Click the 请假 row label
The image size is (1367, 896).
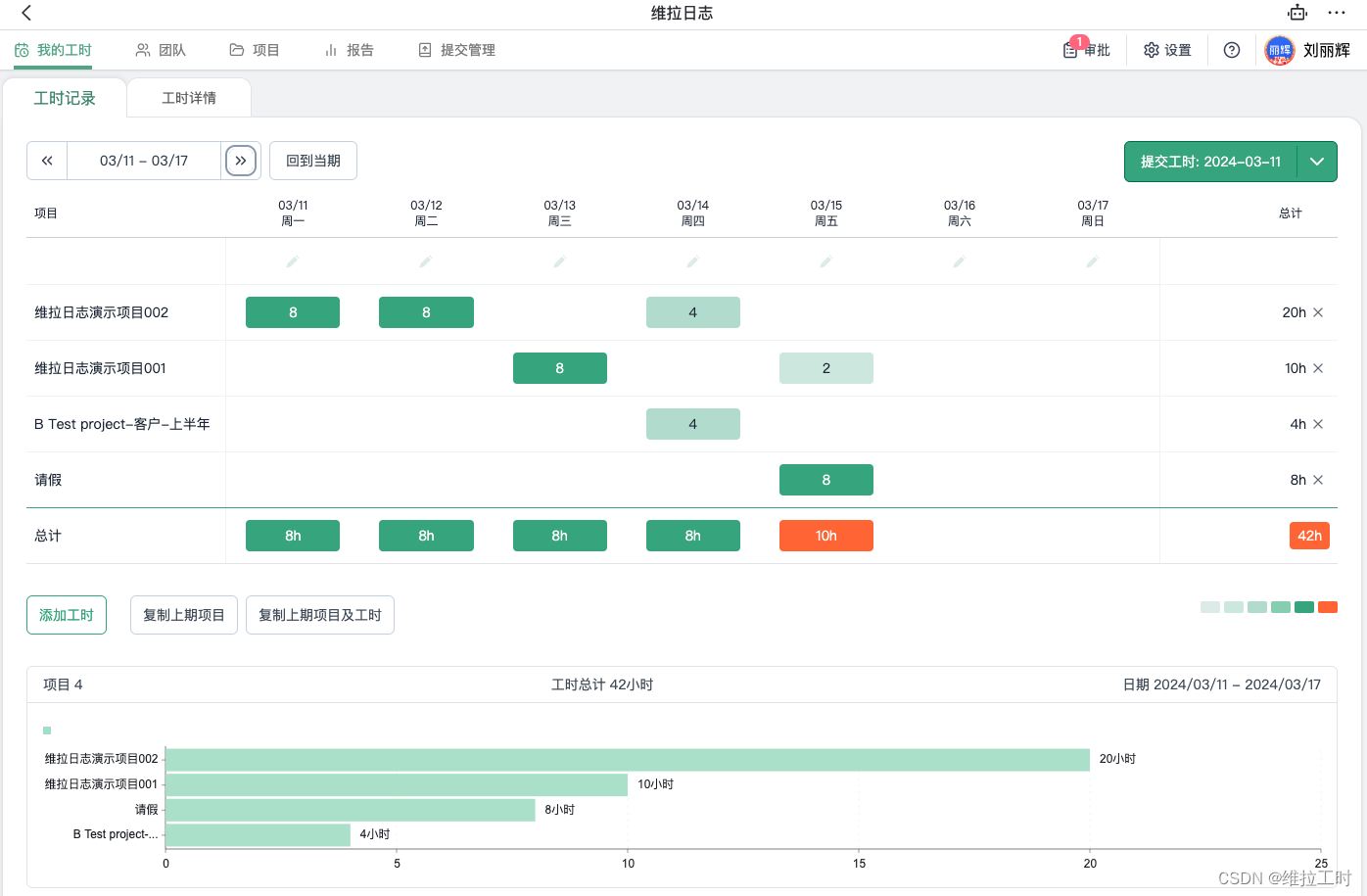(x=48, y=480)
